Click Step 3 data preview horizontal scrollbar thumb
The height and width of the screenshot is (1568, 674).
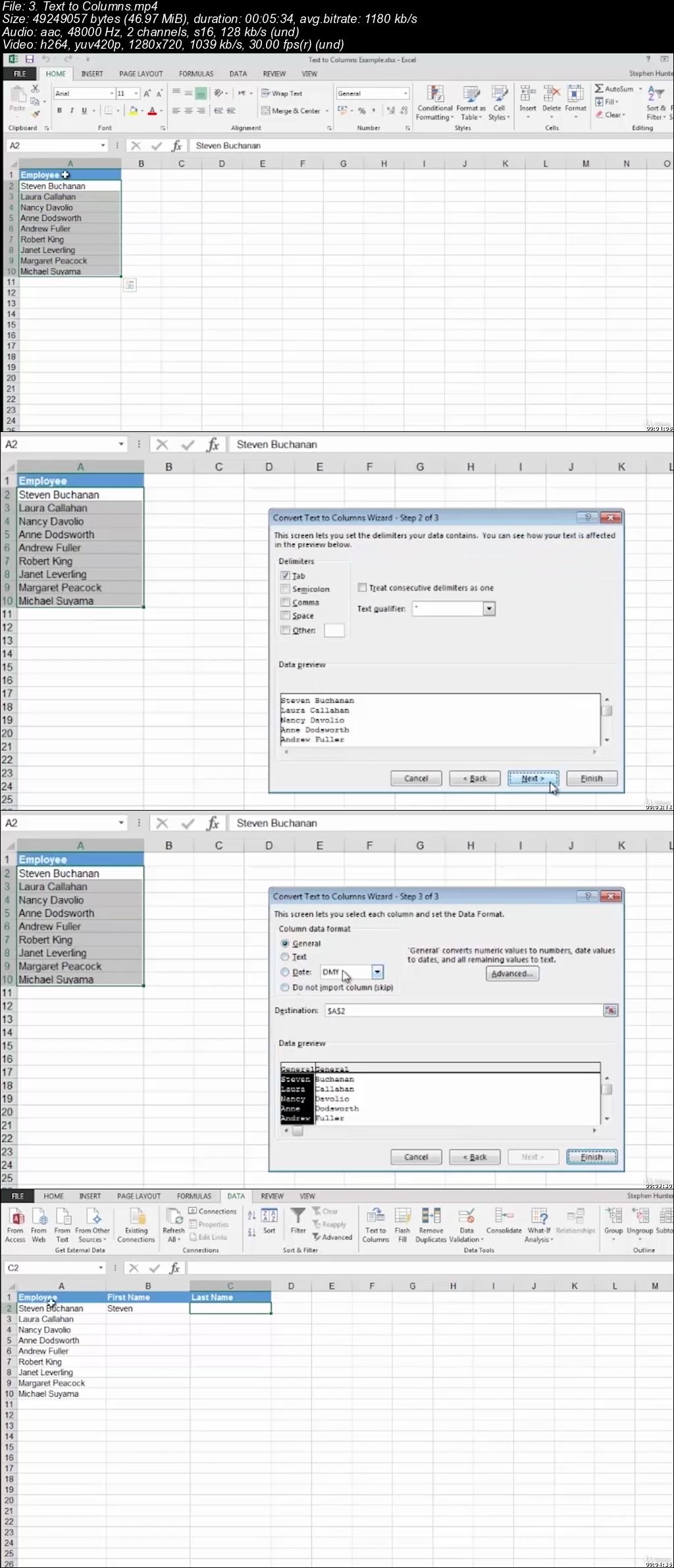coord(298,1131)
